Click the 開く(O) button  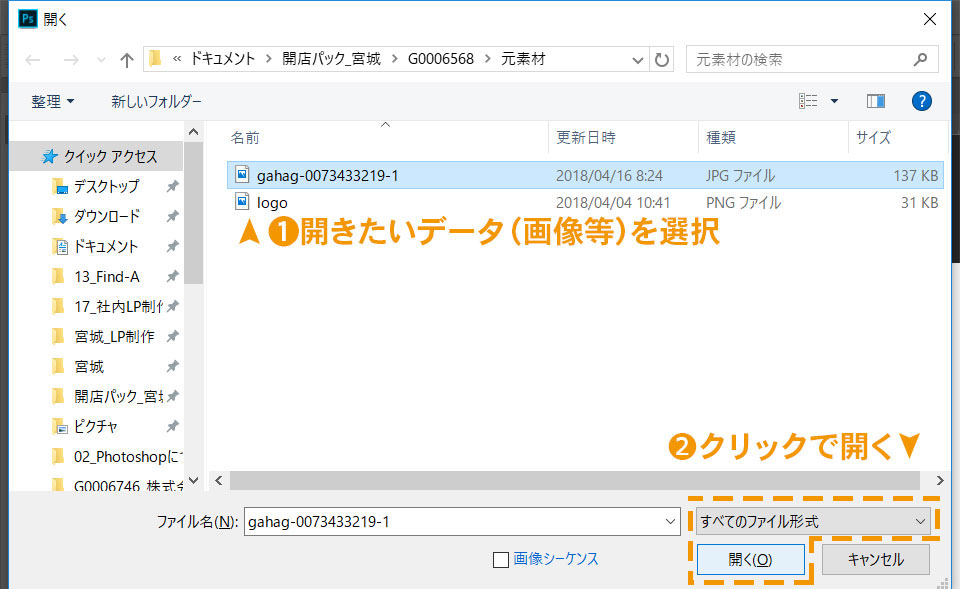pyautogui.click(x=751, y=560)
